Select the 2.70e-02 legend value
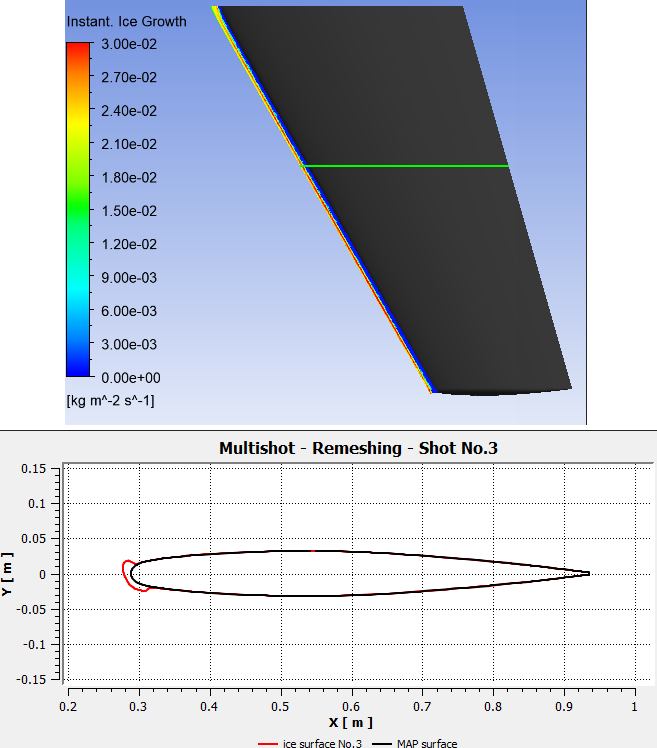The width and height of the screenshot is (657, 748). click(x=129, y=77)
